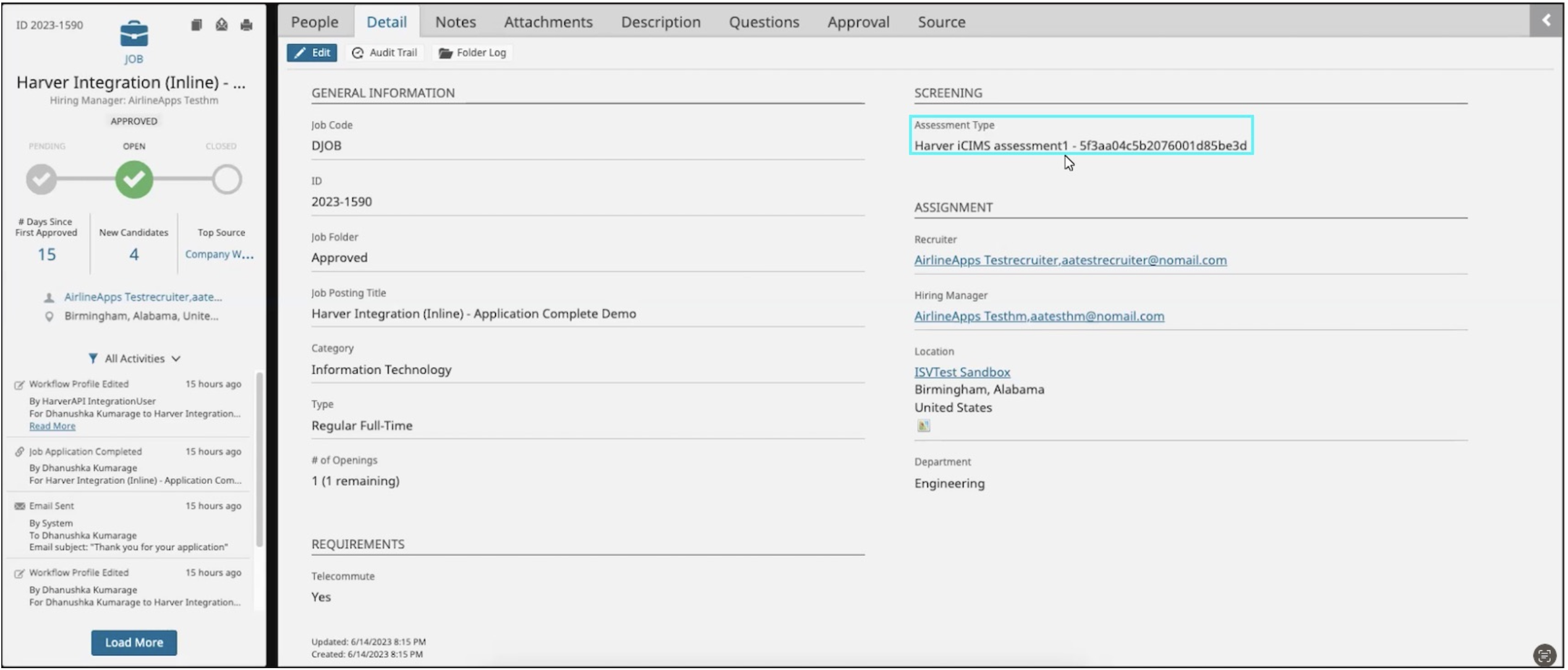Click the first Workflow Profile Edited icon
Viewport: 1568px width, 670px height.
[x=19, y=385]
